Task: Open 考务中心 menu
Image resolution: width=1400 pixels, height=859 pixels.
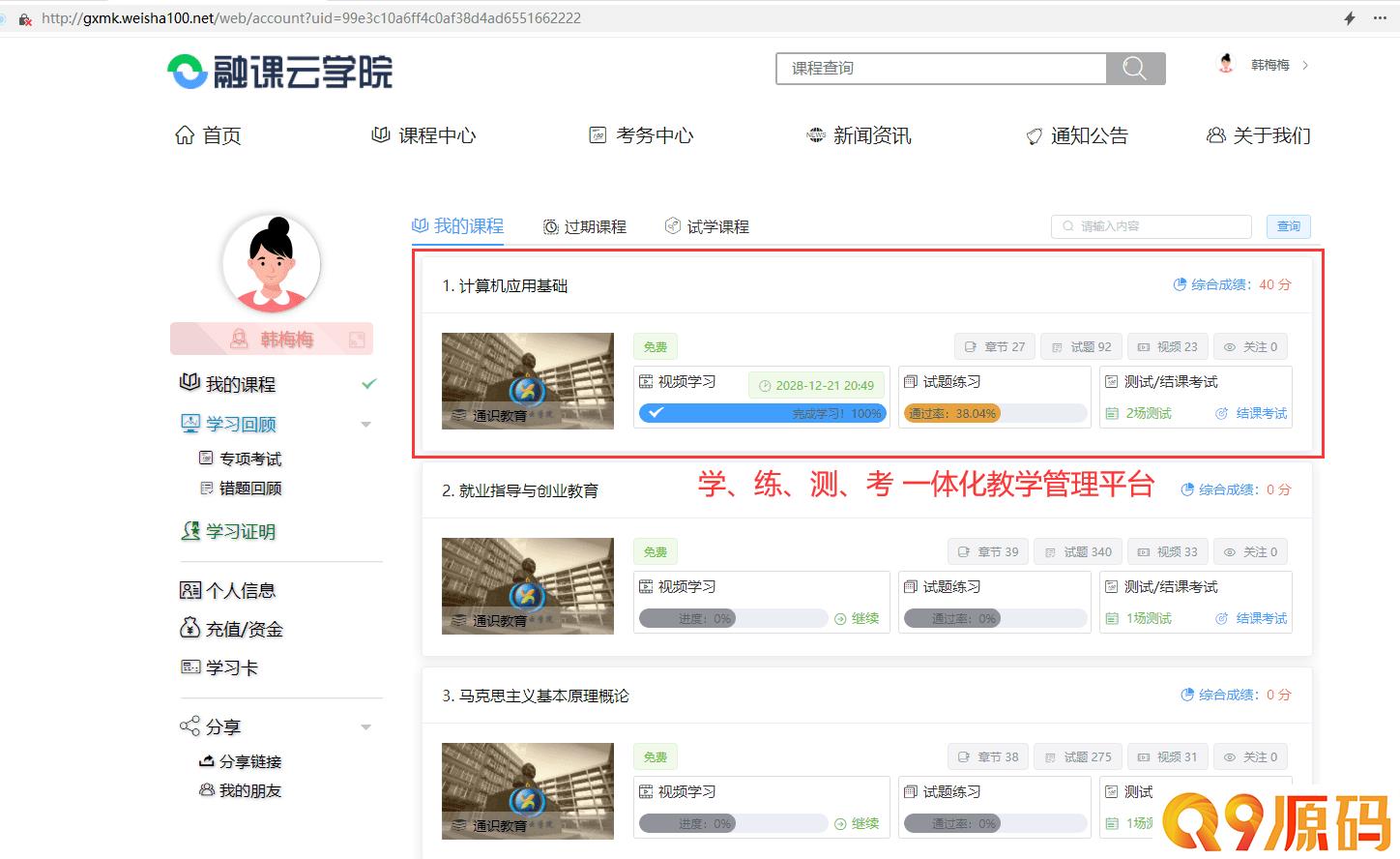Action: (x=642, y=135)
